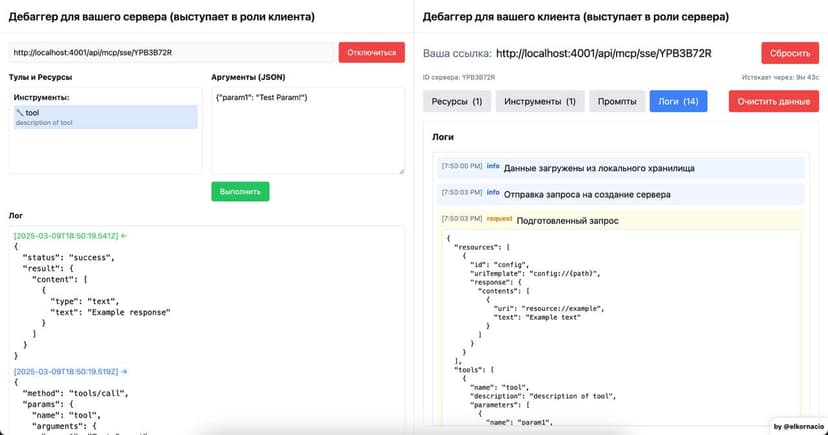Click the info badge beside 'Отправка запроса'
The image size is (828, 435).
click(493, 192)
